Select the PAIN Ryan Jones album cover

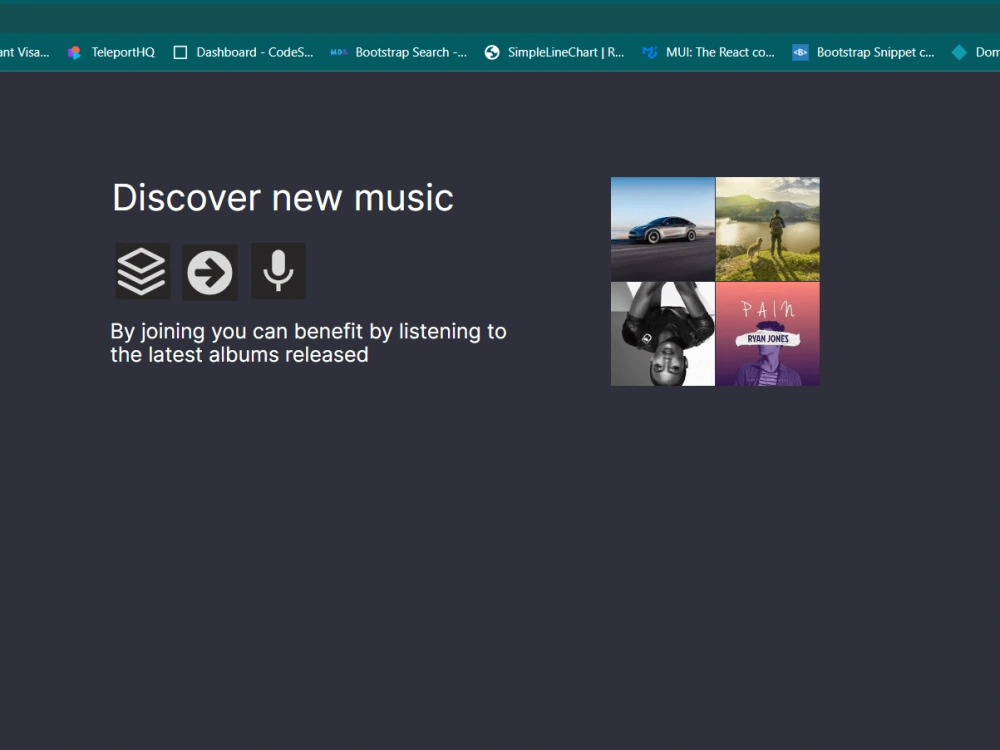[x=768, y=334]
